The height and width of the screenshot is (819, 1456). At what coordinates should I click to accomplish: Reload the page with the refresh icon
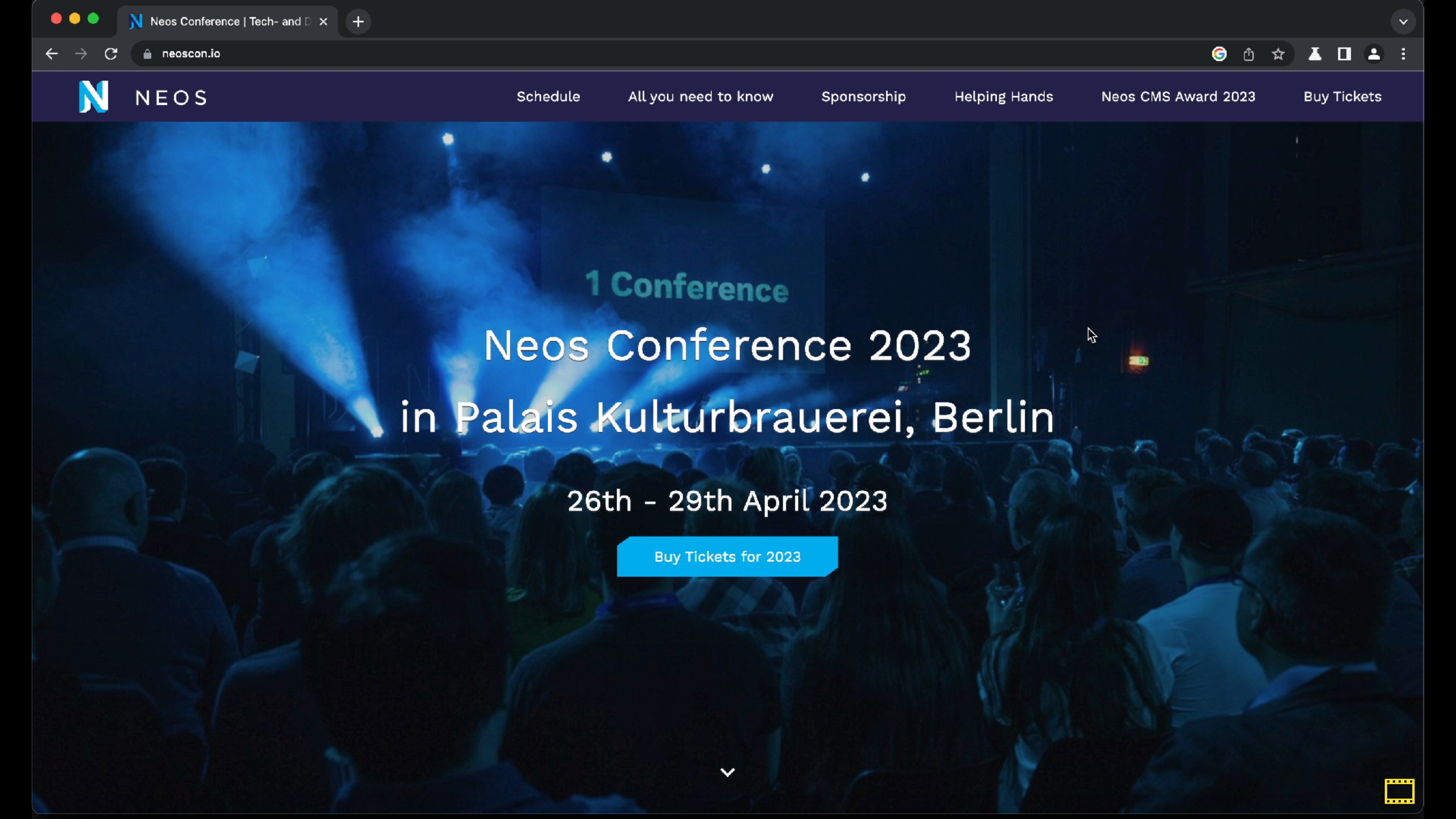[x=111, y=54]
